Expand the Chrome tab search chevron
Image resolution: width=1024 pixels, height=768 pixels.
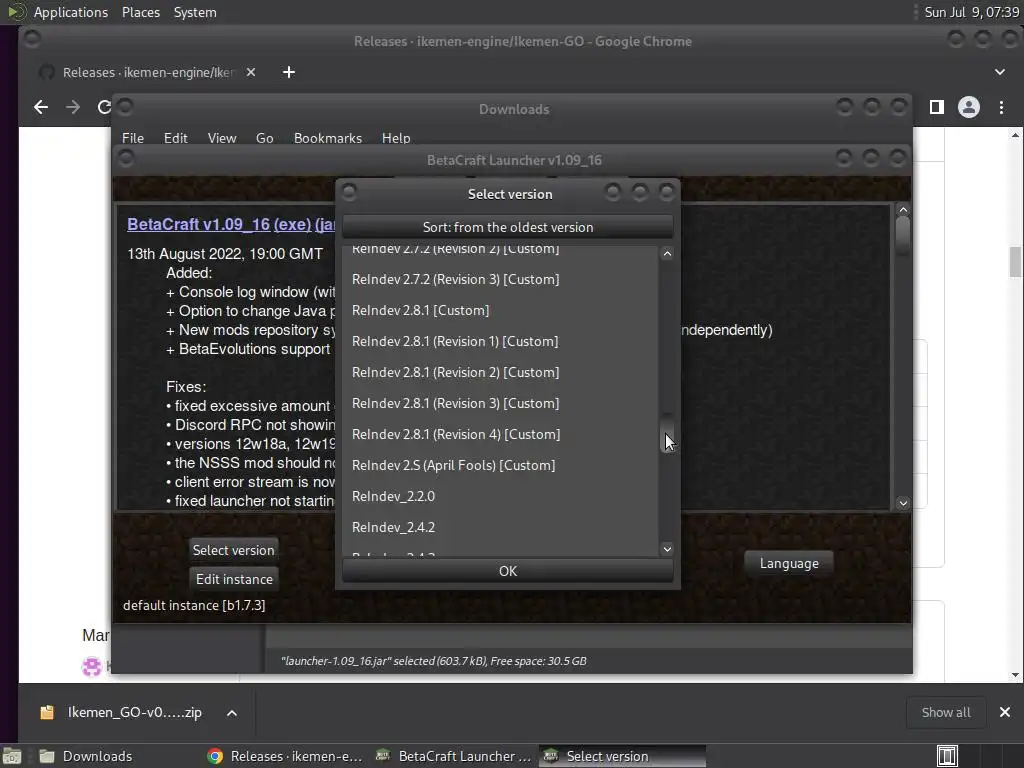tap(1000, 72)
